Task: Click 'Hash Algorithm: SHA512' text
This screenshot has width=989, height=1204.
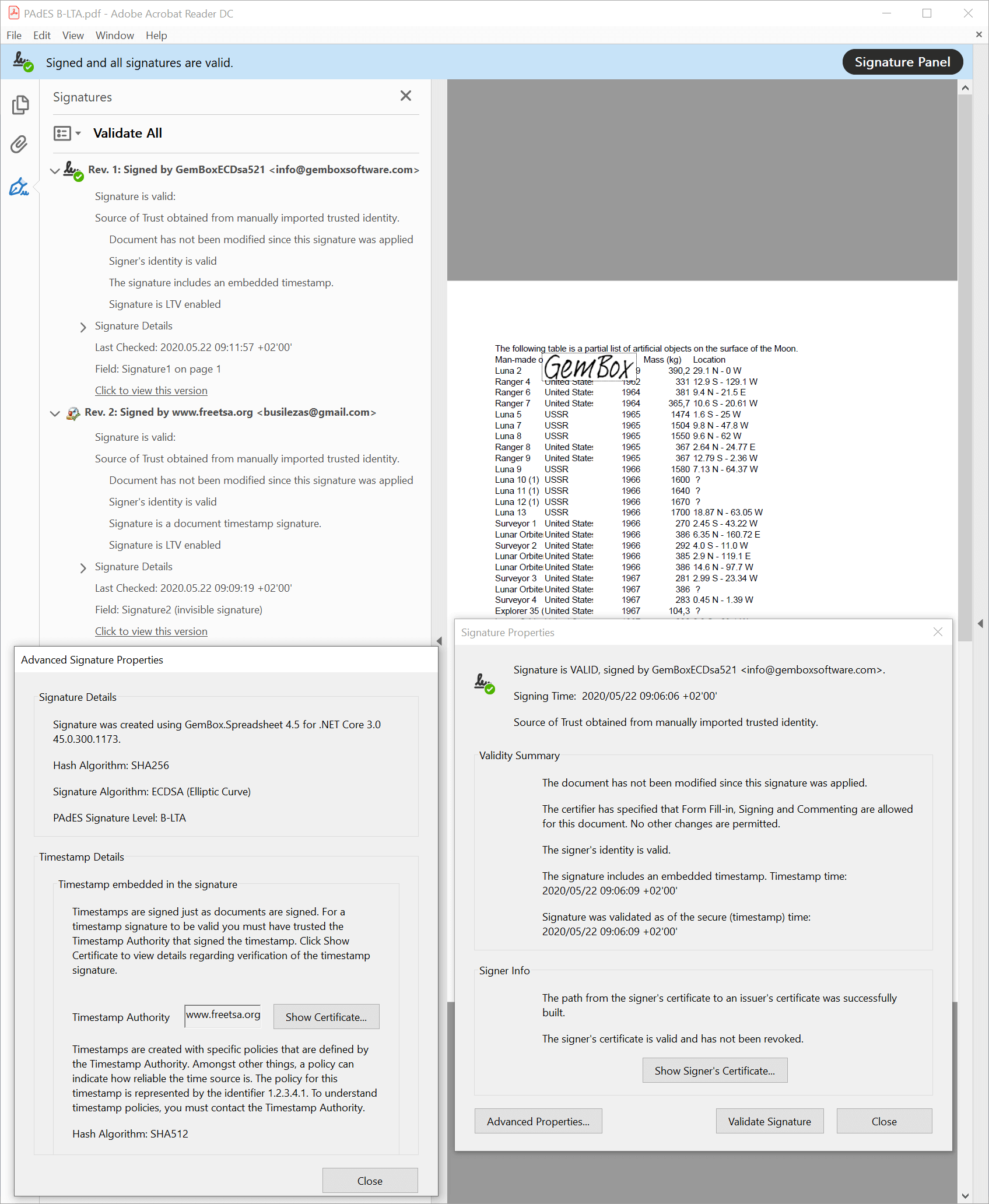Action: point(130,1134)
